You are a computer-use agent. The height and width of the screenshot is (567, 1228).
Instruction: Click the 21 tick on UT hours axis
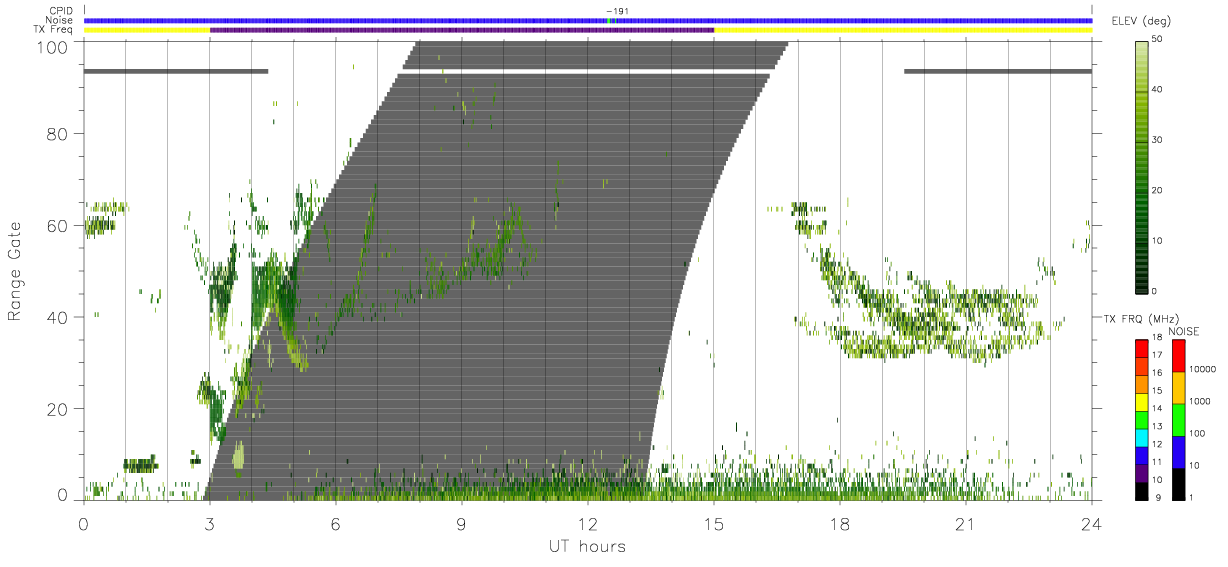[x=966, y=523]
